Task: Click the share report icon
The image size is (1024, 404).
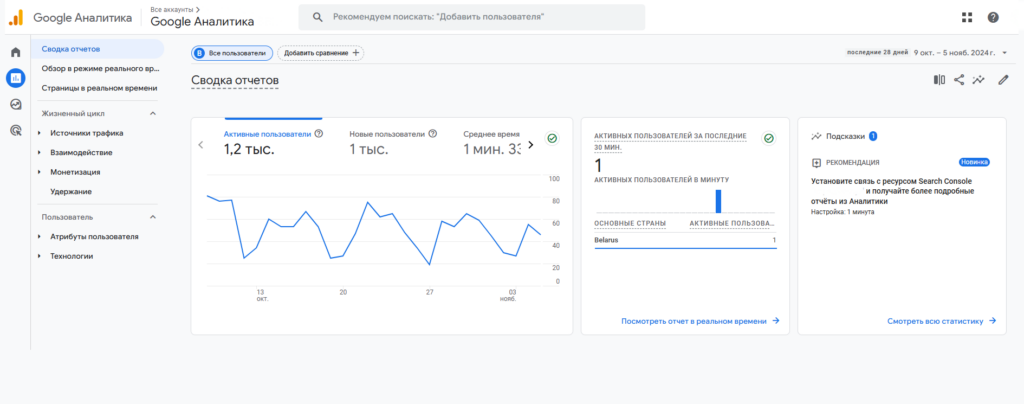Action: (x=959, y=80)
